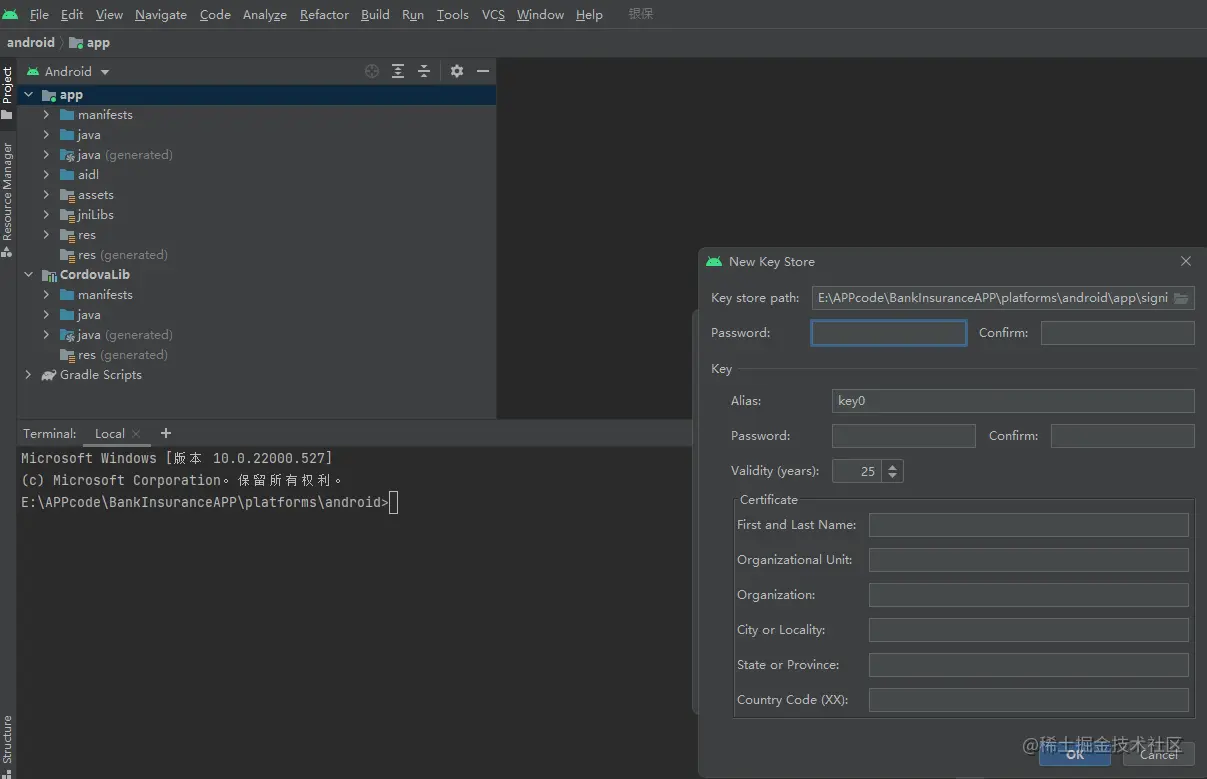Expand the jniLibs folder
The width and height of the screenshot is (1207, 779).
[x=46, y=215]
